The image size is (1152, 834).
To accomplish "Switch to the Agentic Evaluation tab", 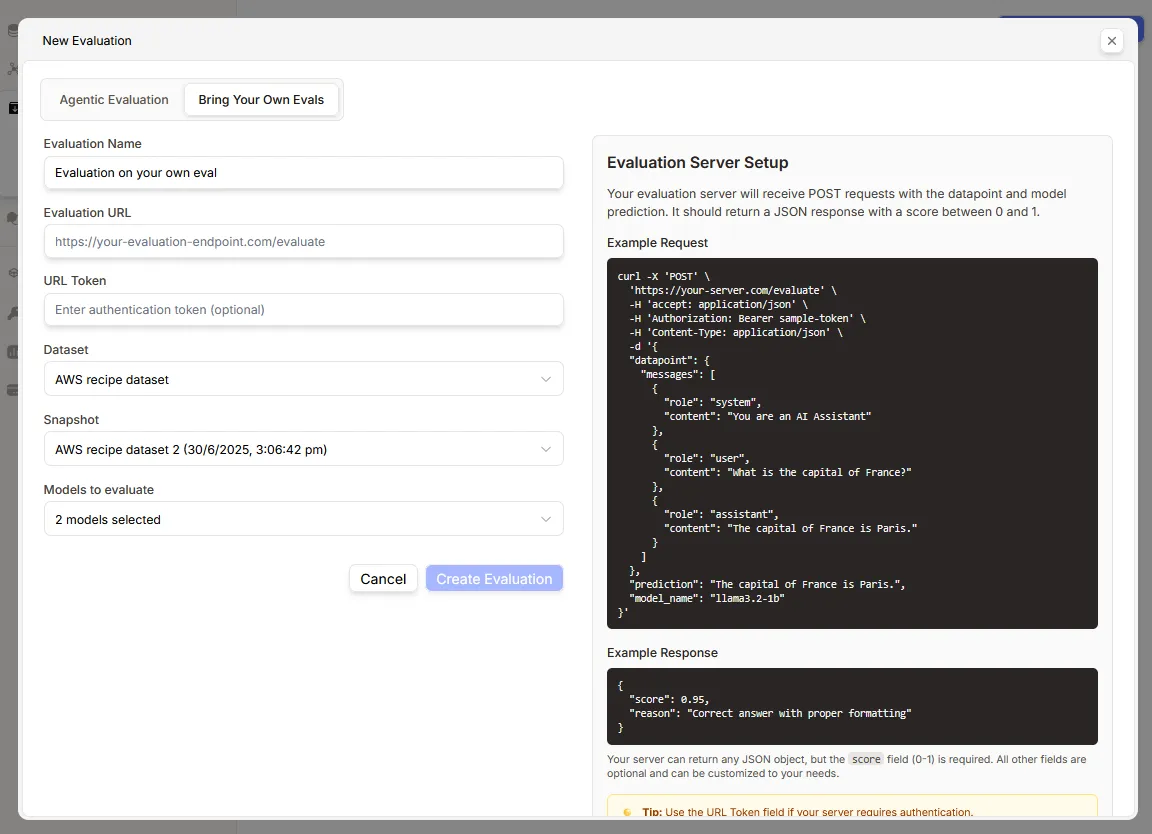I will point(113,99).
